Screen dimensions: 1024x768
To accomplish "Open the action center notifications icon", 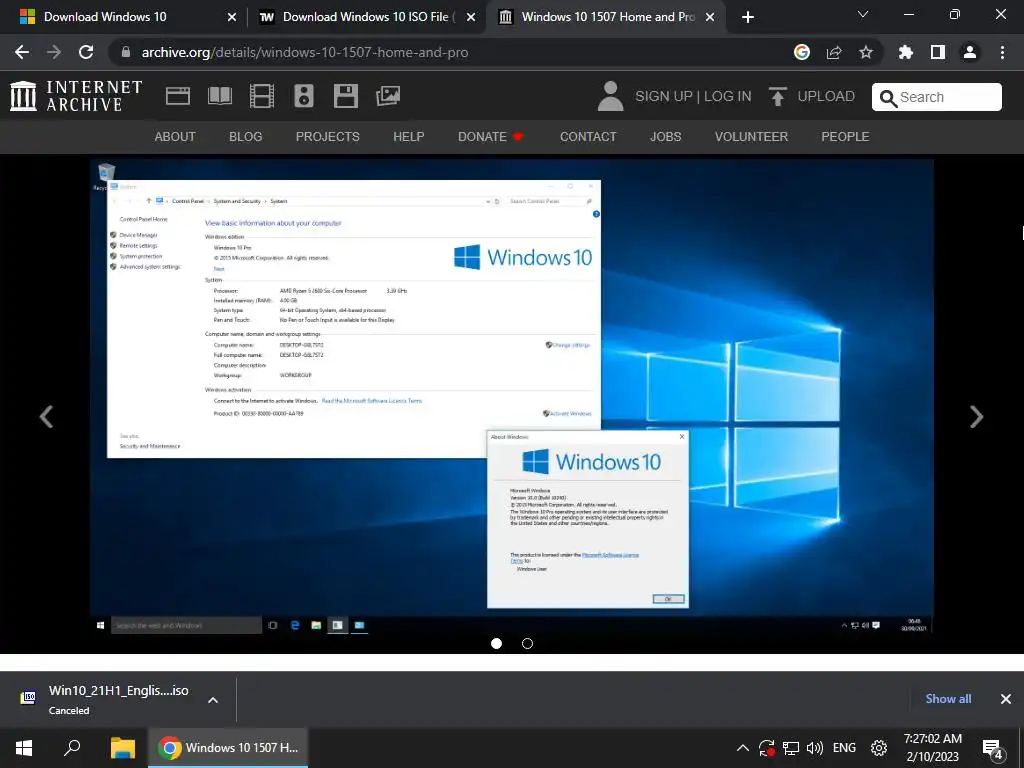I will (993, 749).
